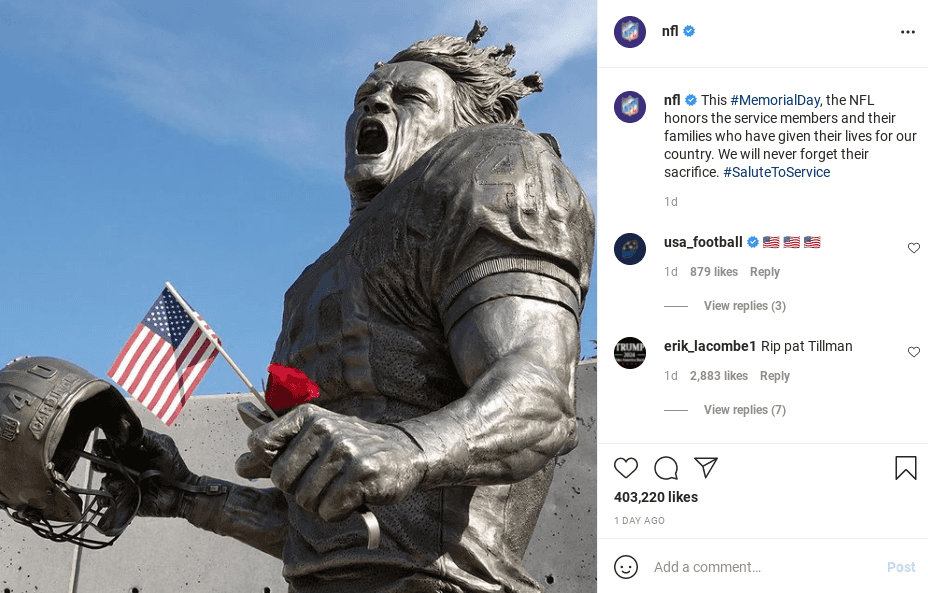Reply to the usa_football comment

coord(765,272)
